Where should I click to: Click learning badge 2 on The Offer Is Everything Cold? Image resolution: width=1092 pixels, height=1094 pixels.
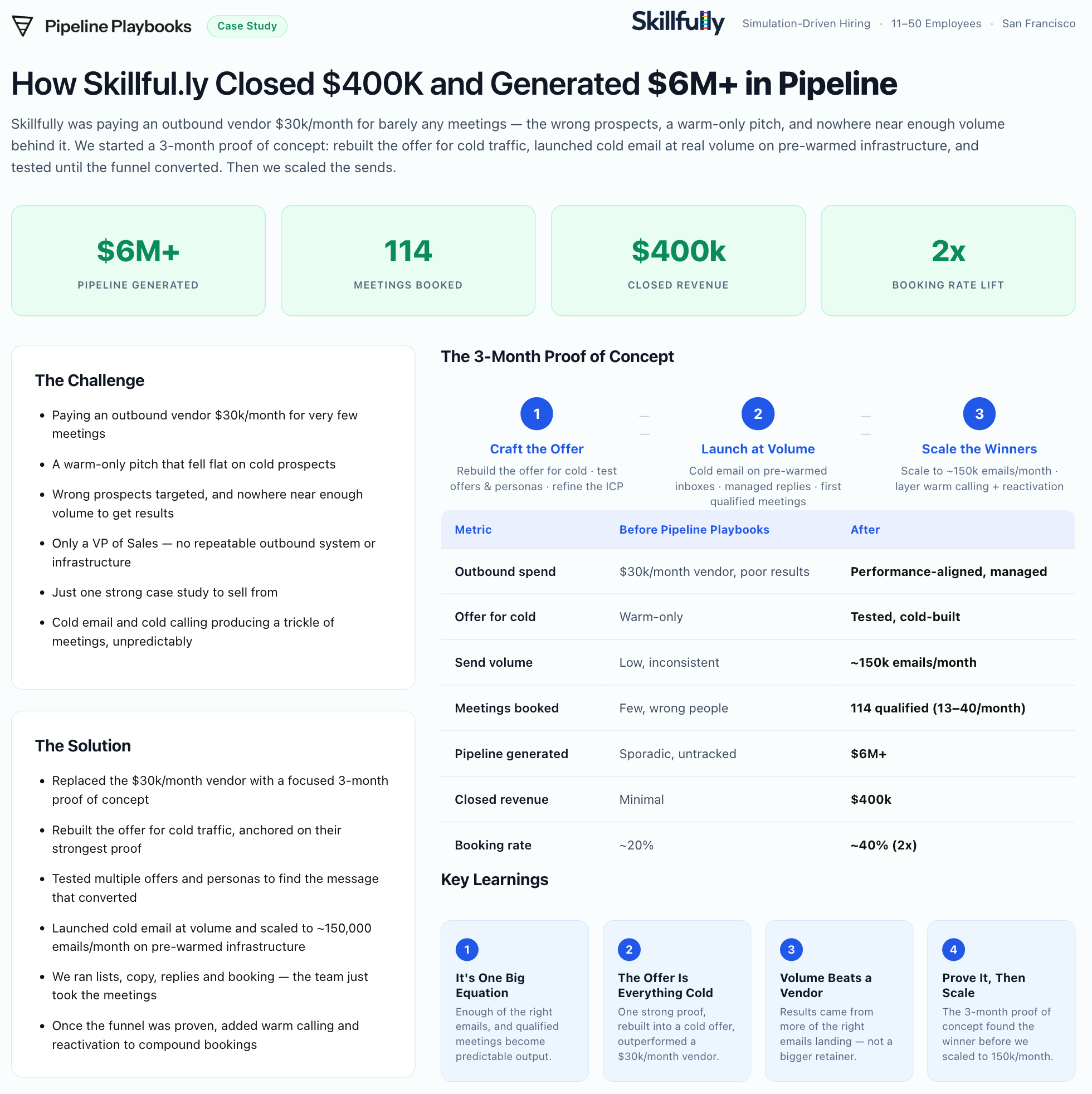628,950
